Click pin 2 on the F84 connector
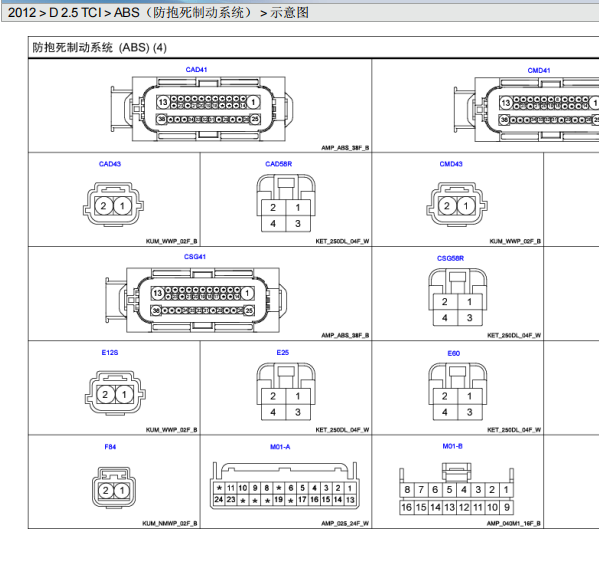Image resolution: width=599 pixels, height=566 pixels. click(x=106, y=490)
